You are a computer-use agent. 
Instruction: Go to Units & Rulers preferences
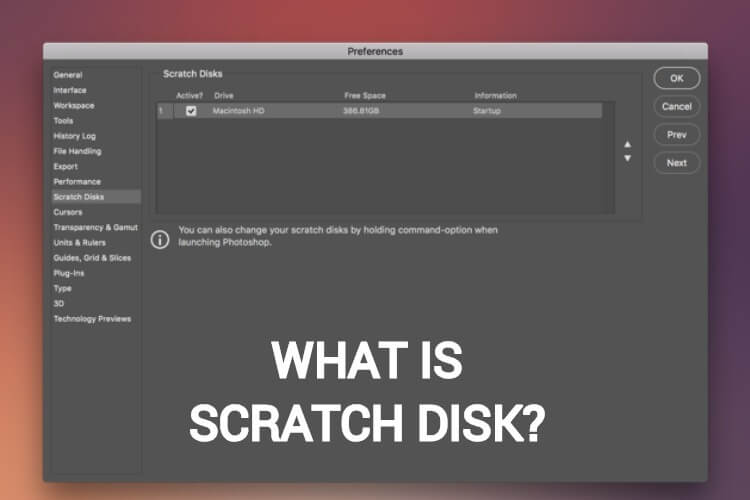(x=82, y=243)
